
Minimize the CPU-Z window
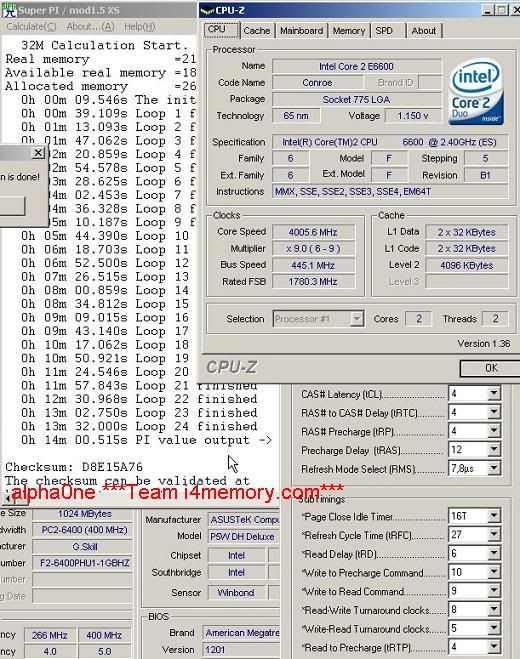pyautogui.click(x=487, y=10)
